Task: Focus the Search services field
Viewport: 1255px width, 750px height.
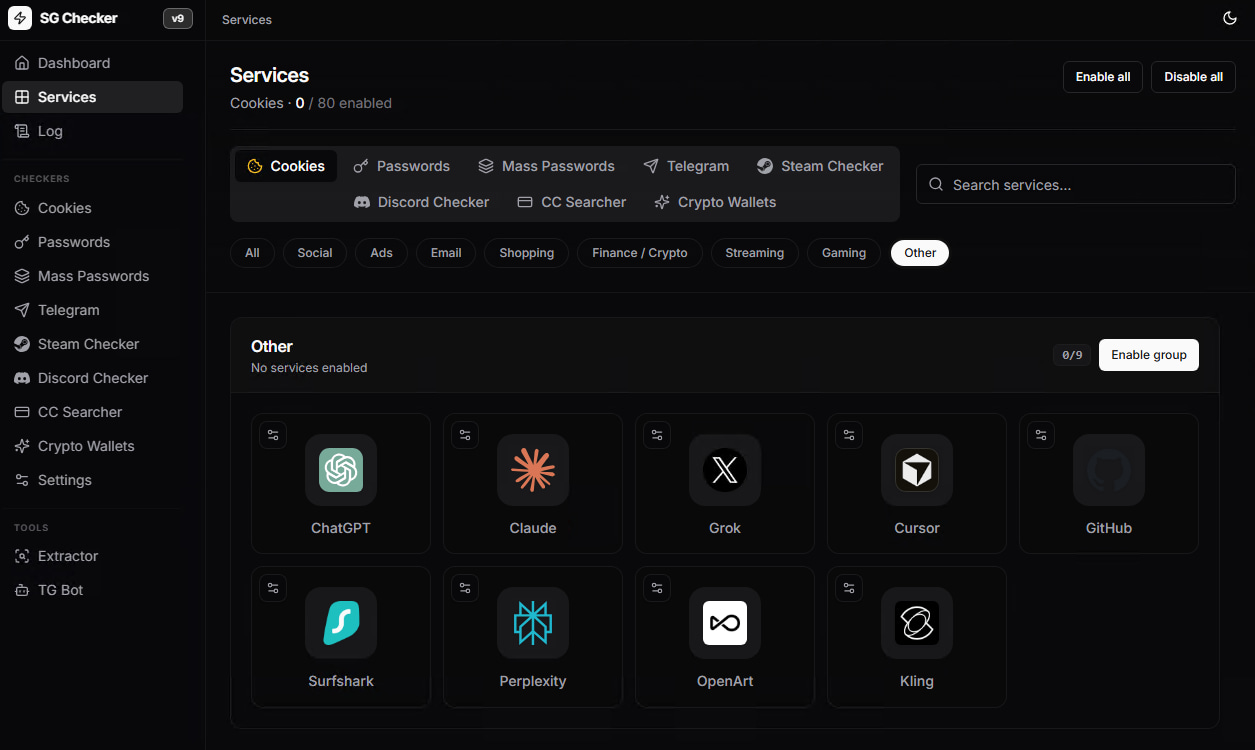Action: pos(1076,185)
